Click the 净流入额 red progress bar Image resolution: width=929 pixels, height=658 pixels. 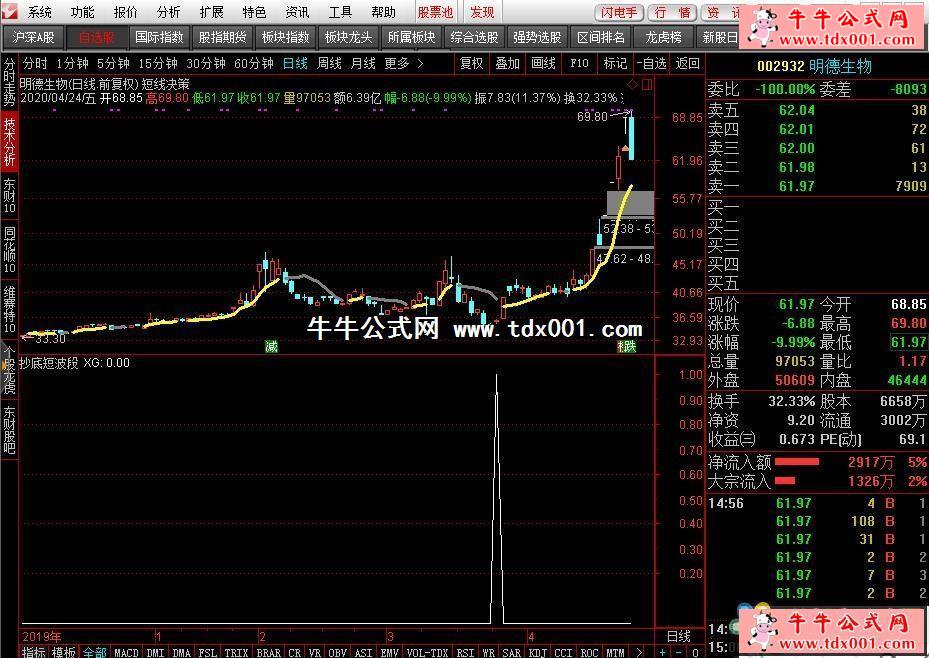click(797, 462)
